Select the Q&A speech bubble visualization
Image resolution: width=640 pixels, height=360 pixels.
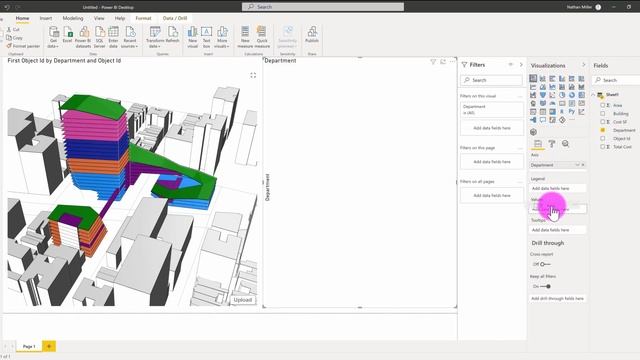(542, 120)
